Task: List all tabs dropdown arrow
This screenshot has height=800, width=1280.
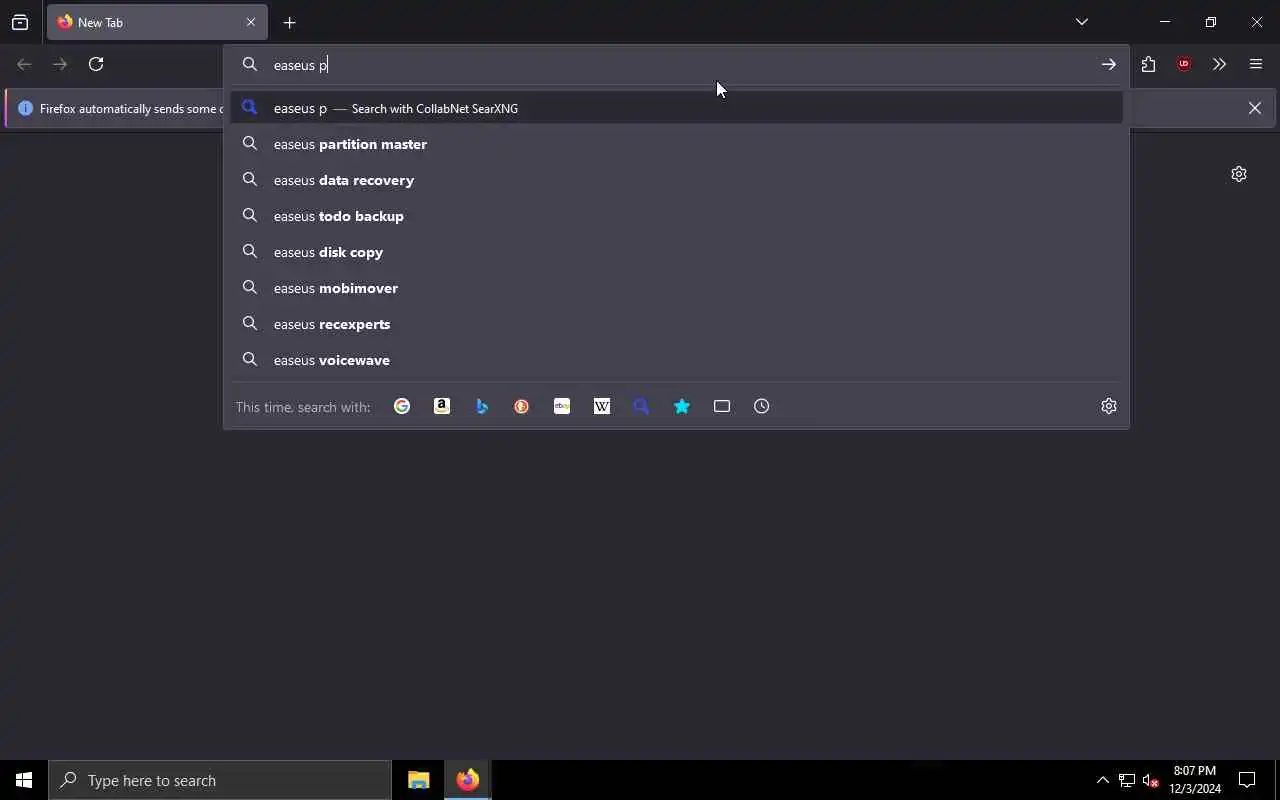Action: click(x=1082, y=22)
